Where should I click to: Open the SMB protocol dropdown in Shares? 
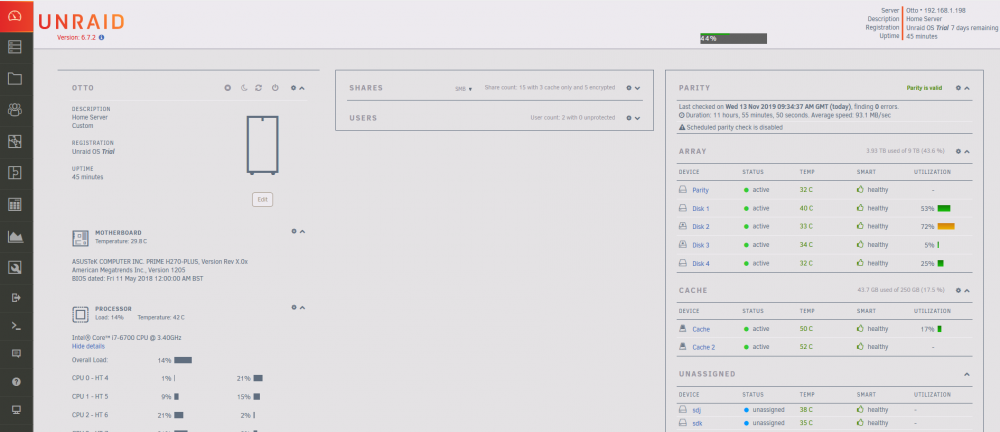click(464, 89)
